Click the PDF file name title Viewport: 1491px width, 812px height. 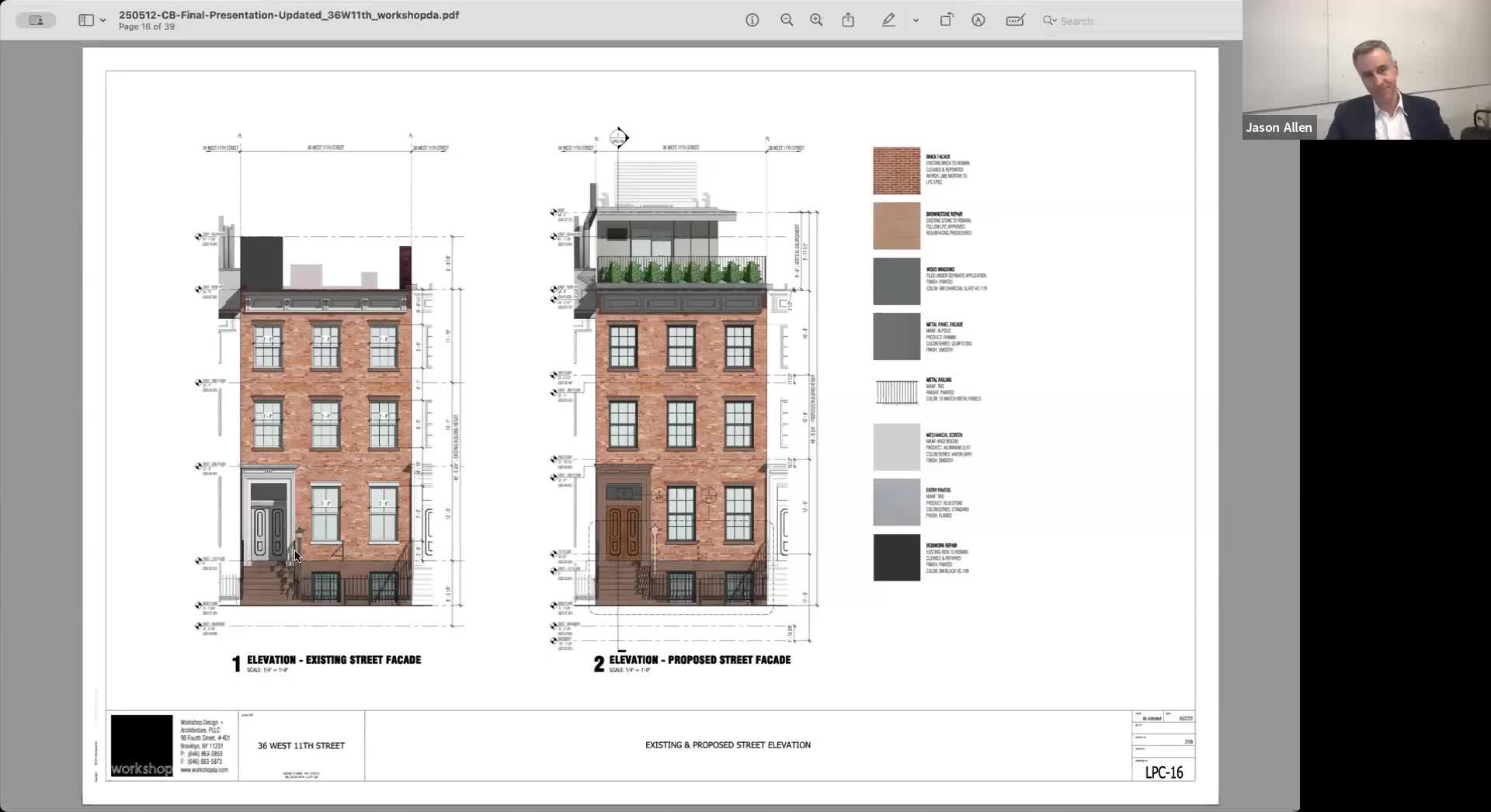pyautogui.click(x=288, y=15)
